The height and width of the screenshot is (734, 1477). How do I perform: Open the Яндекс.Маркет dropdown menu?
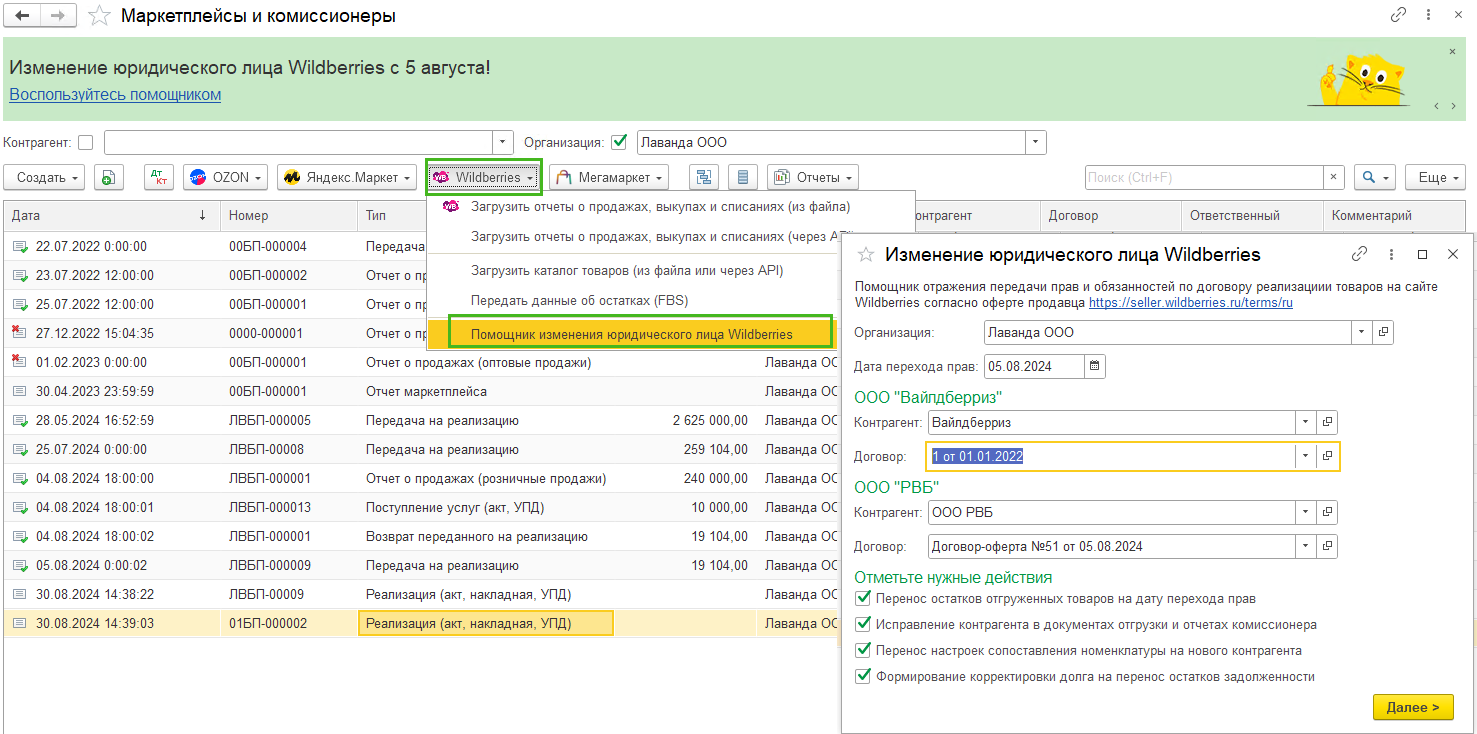coord(347,177)
